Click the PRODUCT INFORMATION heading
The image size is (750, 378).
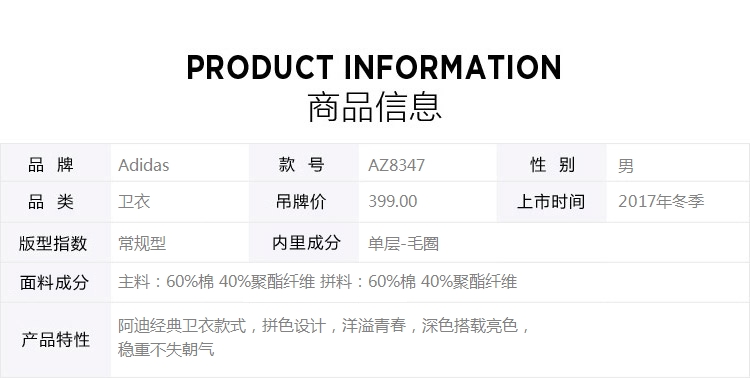[374, 67]
